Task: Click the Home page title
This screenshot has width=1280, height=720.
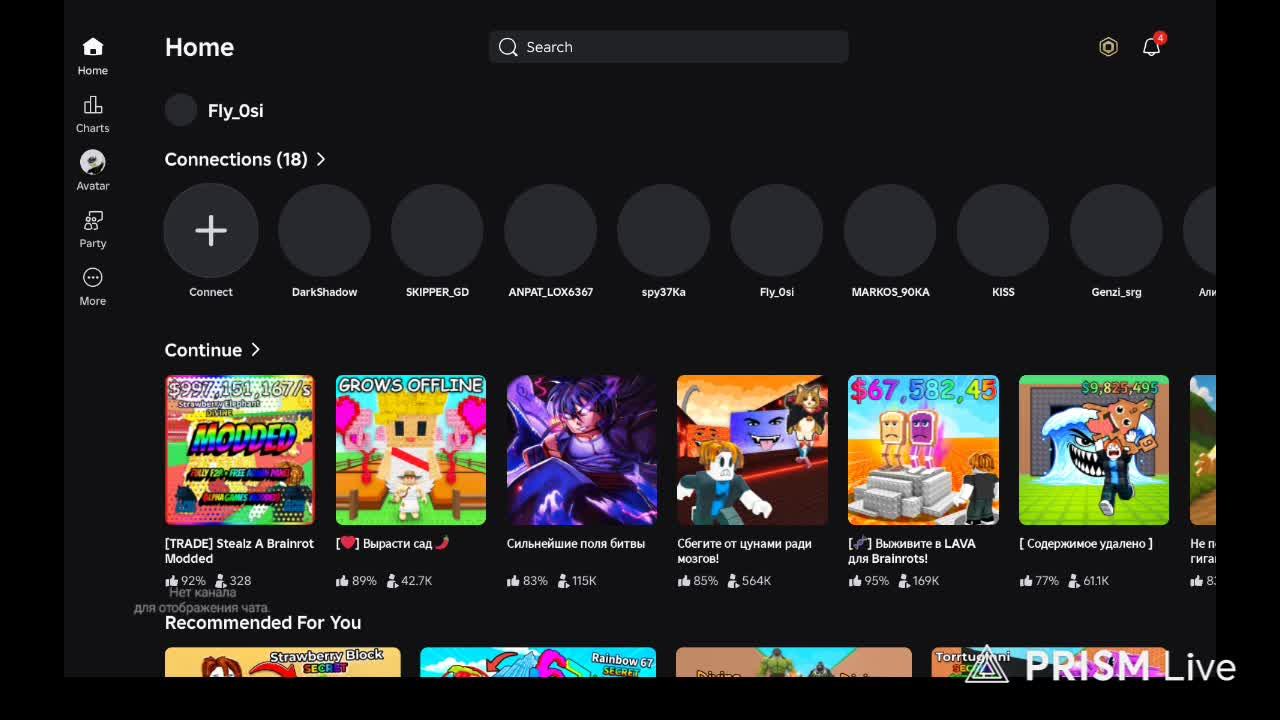Action: pyautogui.click(x=199, y=47)
